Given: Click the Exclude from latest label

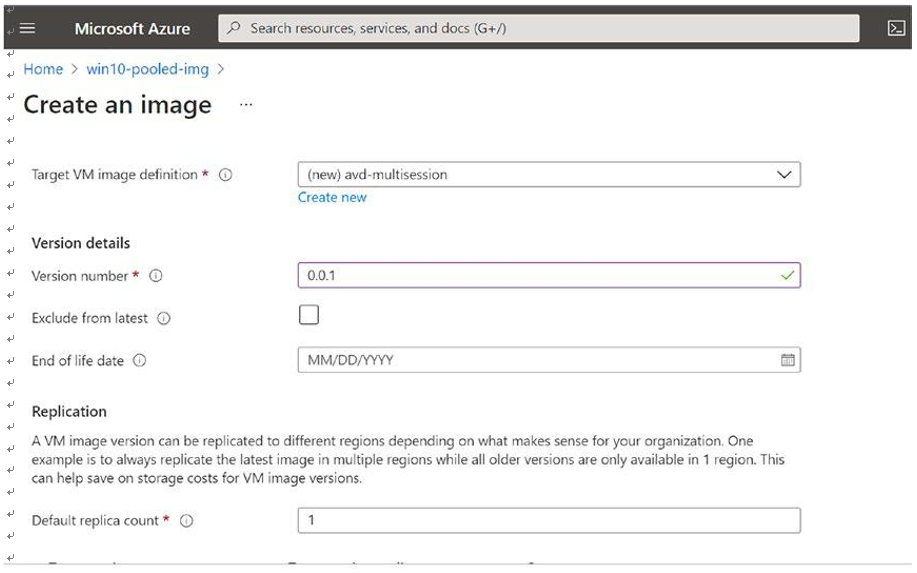Looking at the screenshot, I should point(89,318).
